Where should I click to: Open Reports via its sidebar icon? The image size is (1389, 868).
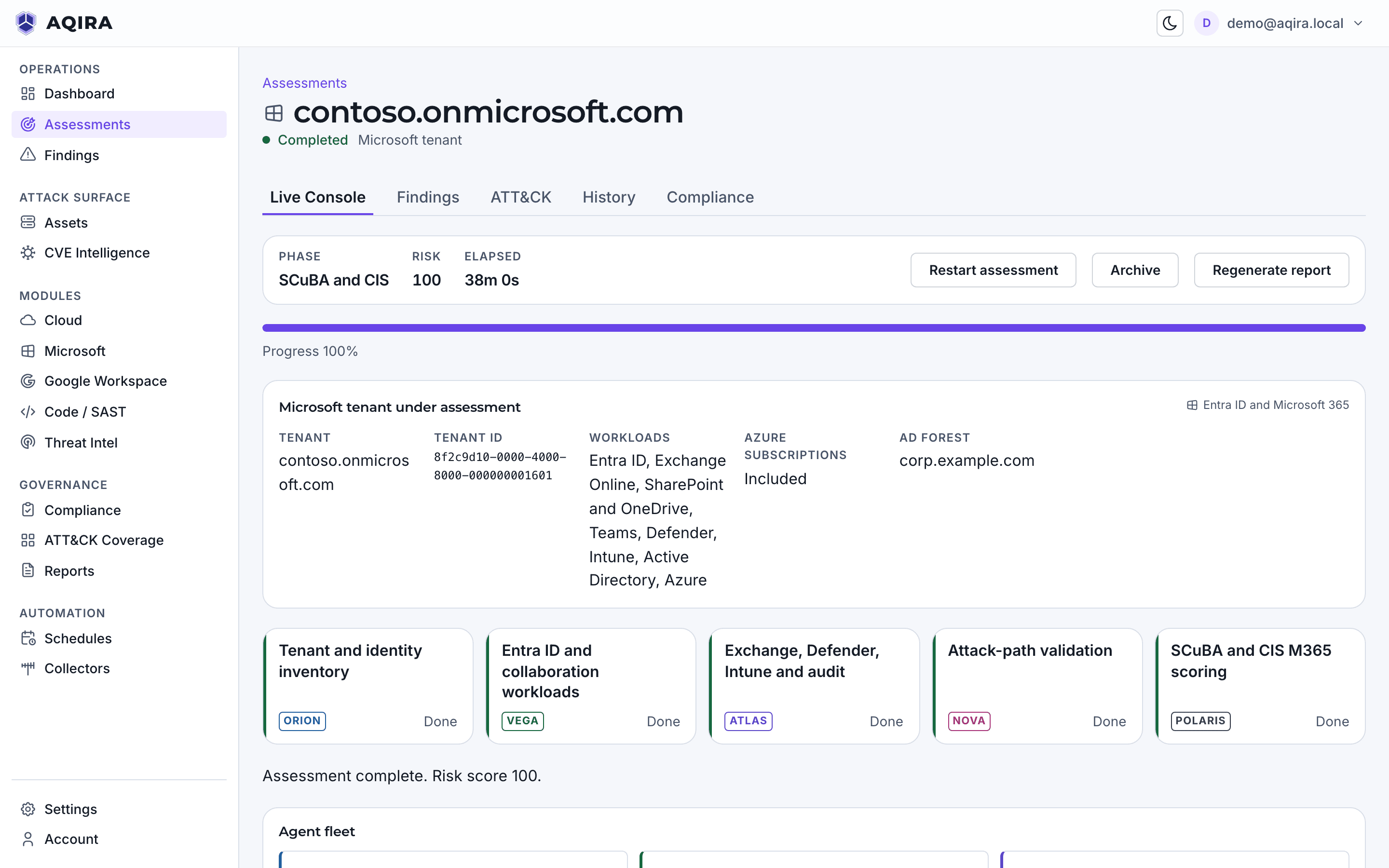pyautogui.click(x=27, y=570)
